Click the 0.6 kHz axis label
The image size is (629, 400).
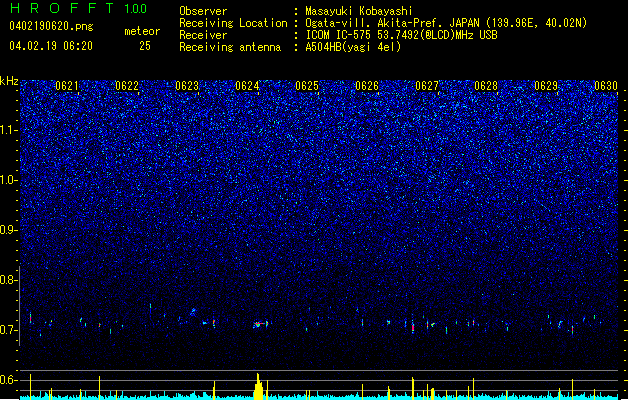pos(8,380)
